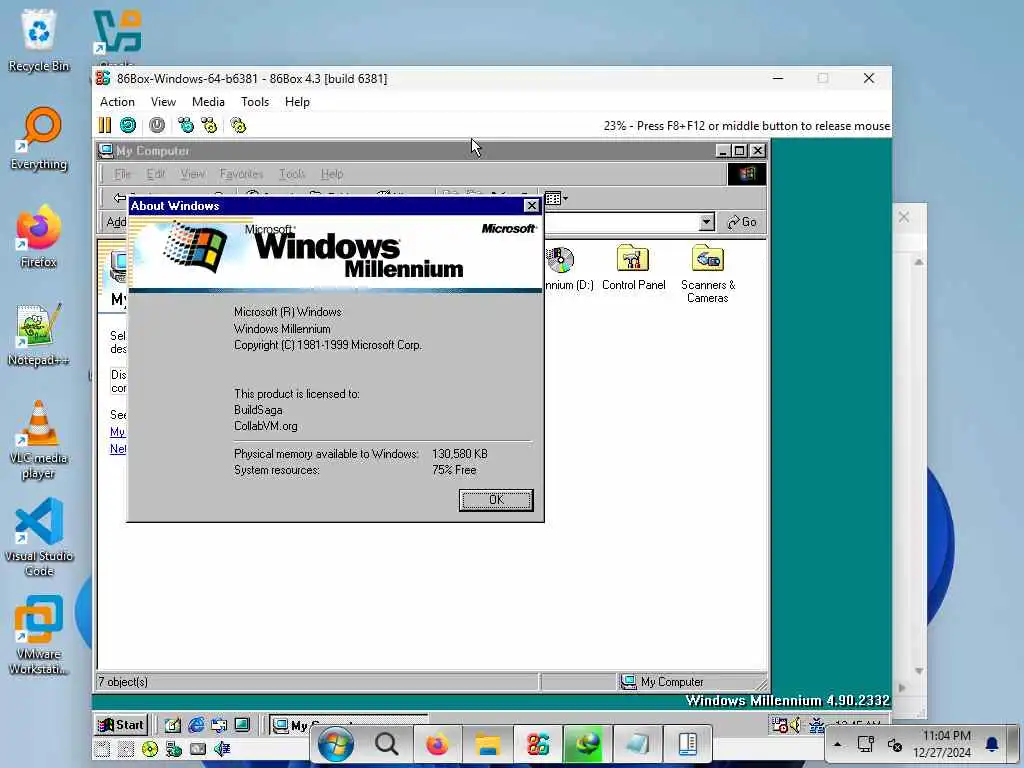Image resolution: width=1024 pixels, height=768 pixels.
Task: Open the 86Box View menu
Action: point(163,102)
